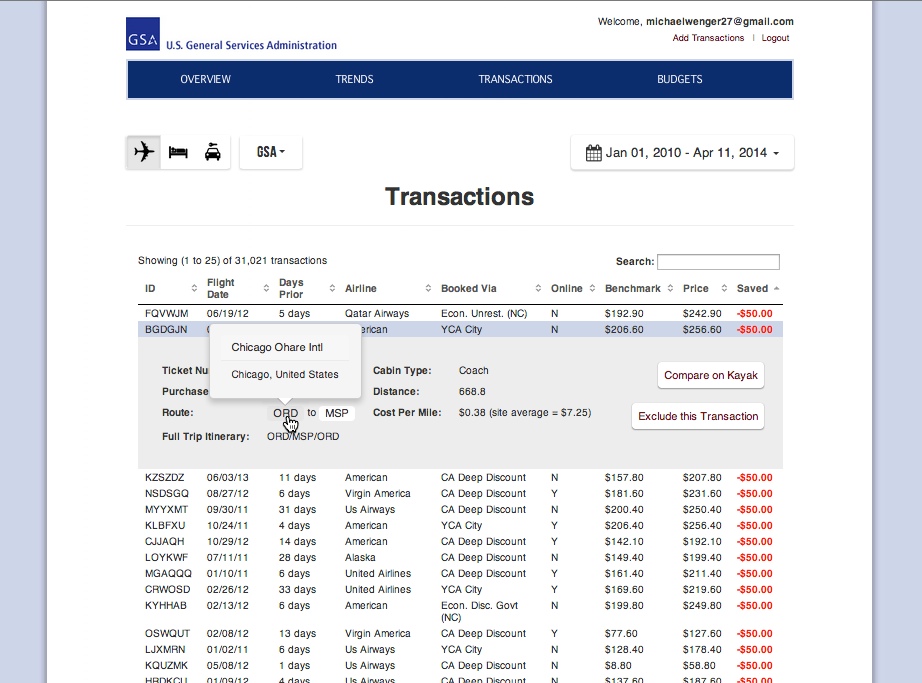Image resolution: width=922 pixels, height=683 pixels.
Task: Select the hotel bed icon
Action: tap(178, 152)
